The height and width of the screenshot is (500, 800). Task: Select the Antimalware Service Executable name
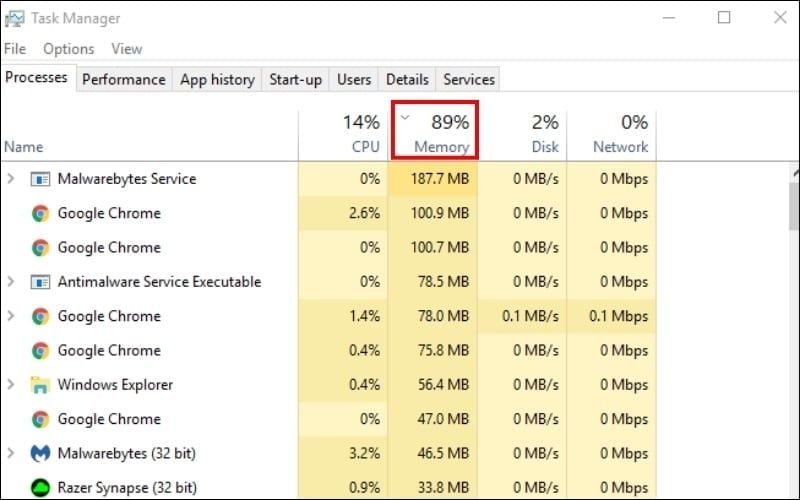(x=159, y=282)
